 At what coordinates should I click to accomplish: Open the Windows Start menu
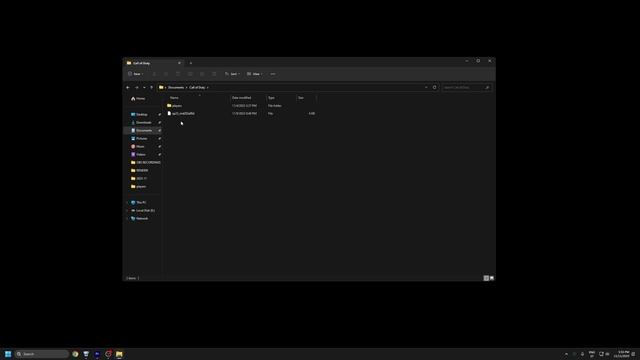coord(8,354)
